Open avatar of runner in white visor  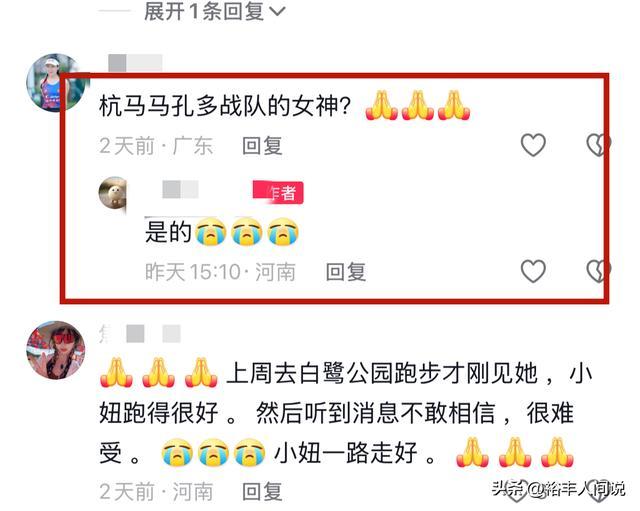(56, 83)
